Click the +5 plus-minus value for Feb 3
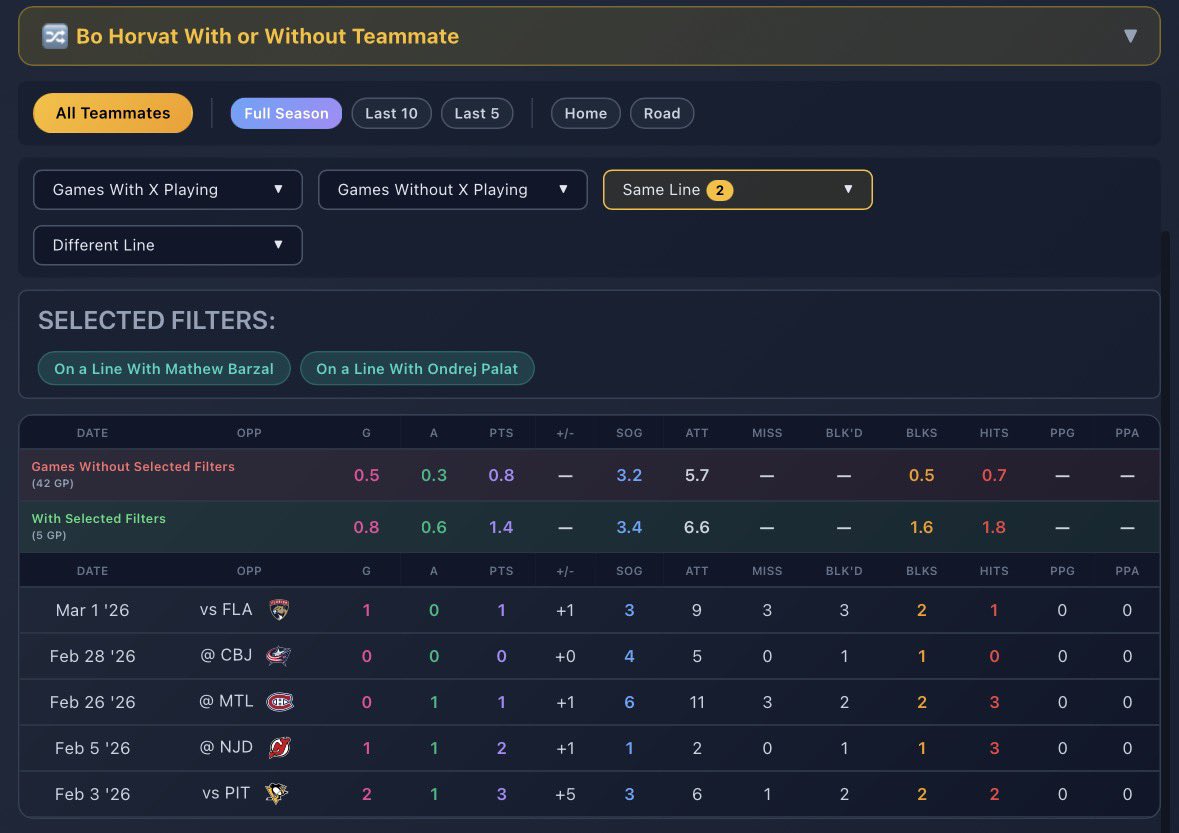The image size is (1179, 833). tap(565, 794)
